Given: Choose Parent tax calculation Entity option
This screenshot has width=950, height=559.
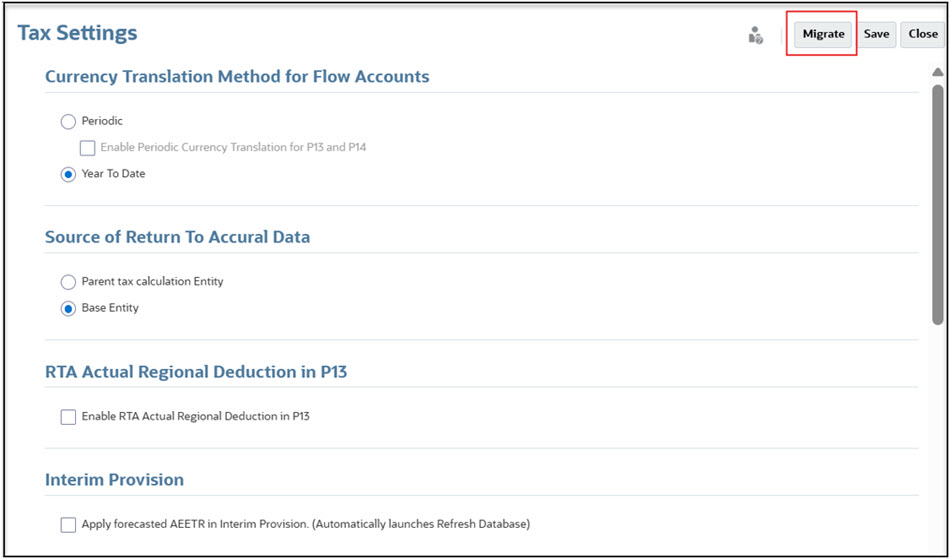Looking at the screenshot, I should 68,282.
